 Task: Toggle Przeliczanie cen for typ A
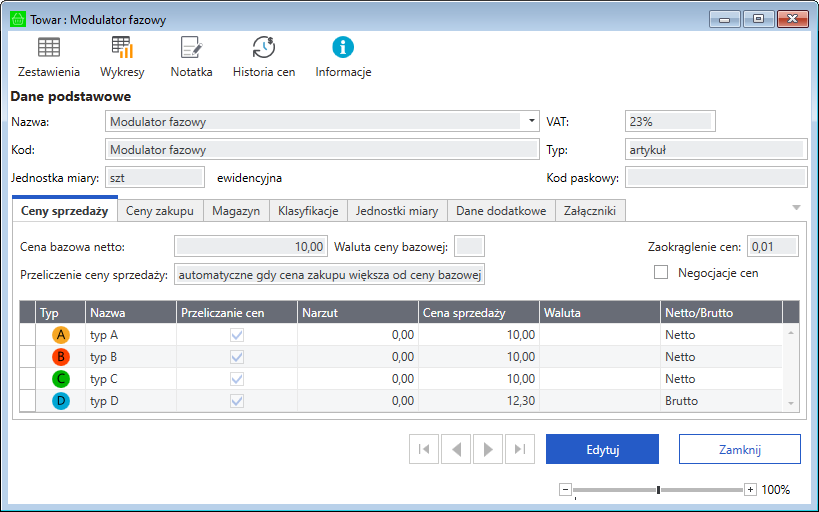tap(237, 335)
